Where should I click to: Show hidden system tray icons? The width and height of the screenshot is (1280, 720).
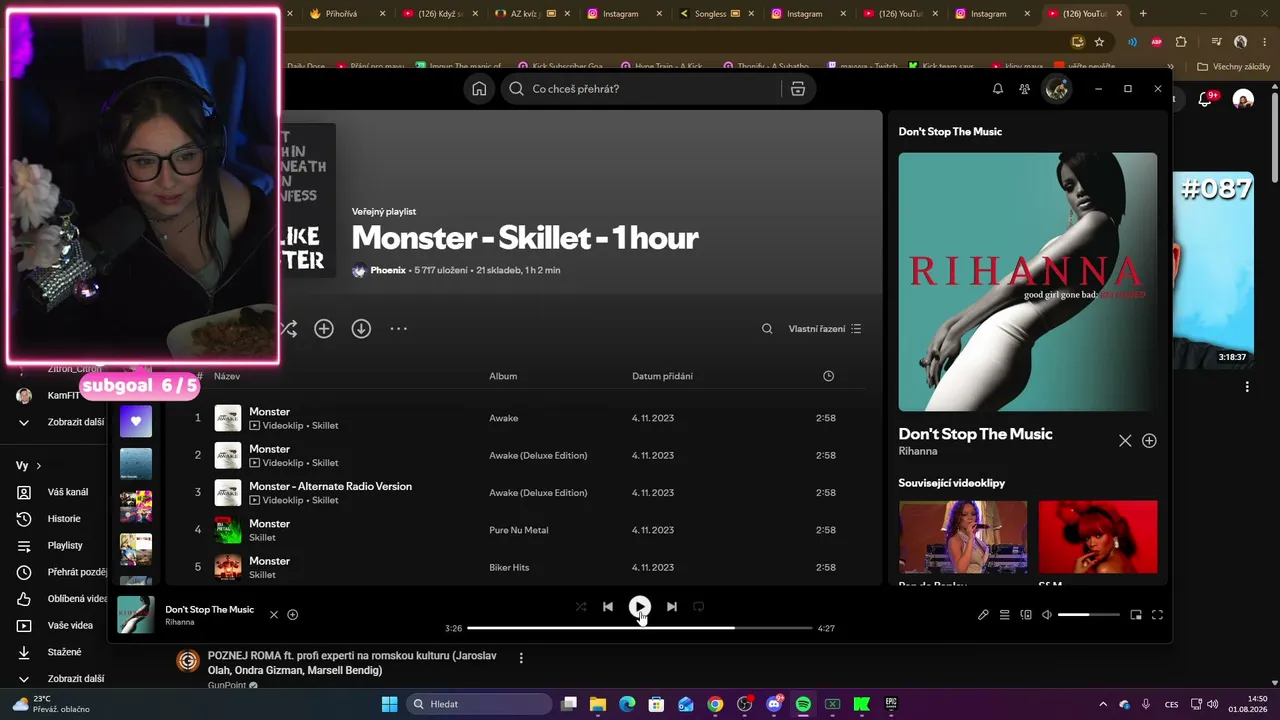point(1103,704)
